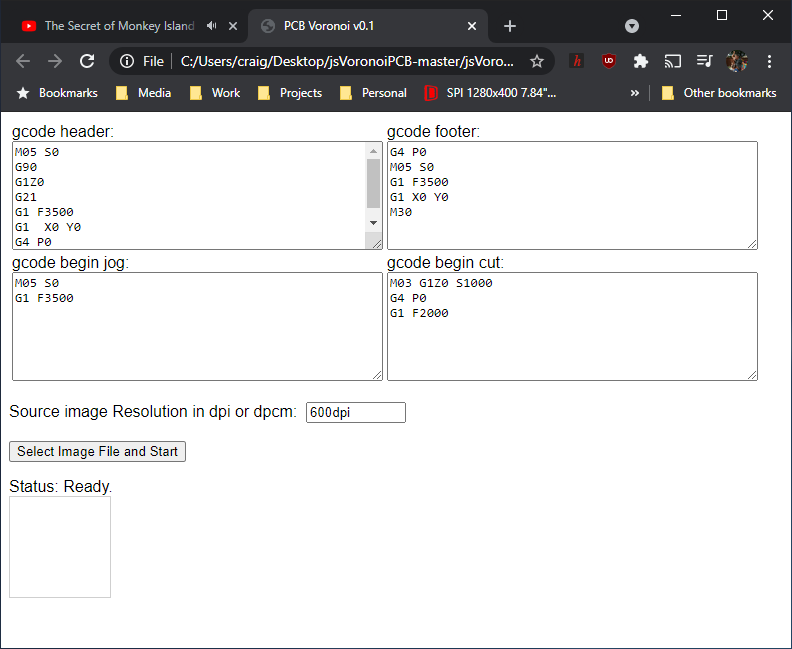
Task: View site information for File URL
Action: coord(127,61)
